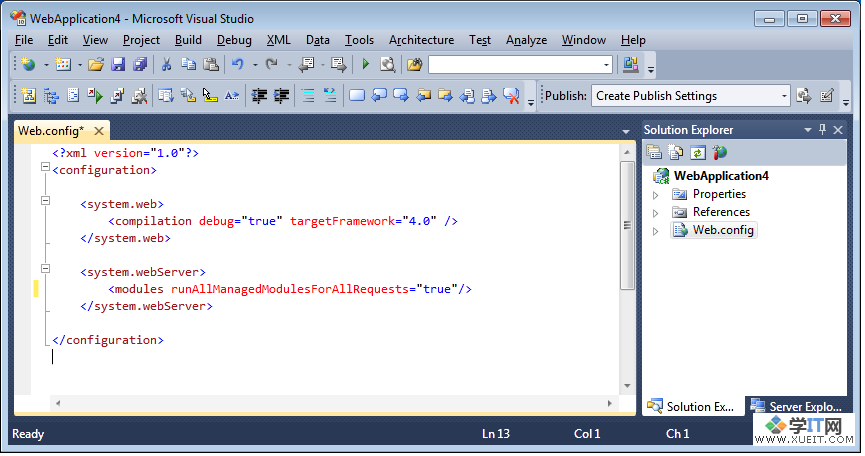Click the Save All icon
This screenshot has width=865, height=456.
click(141, 65)
